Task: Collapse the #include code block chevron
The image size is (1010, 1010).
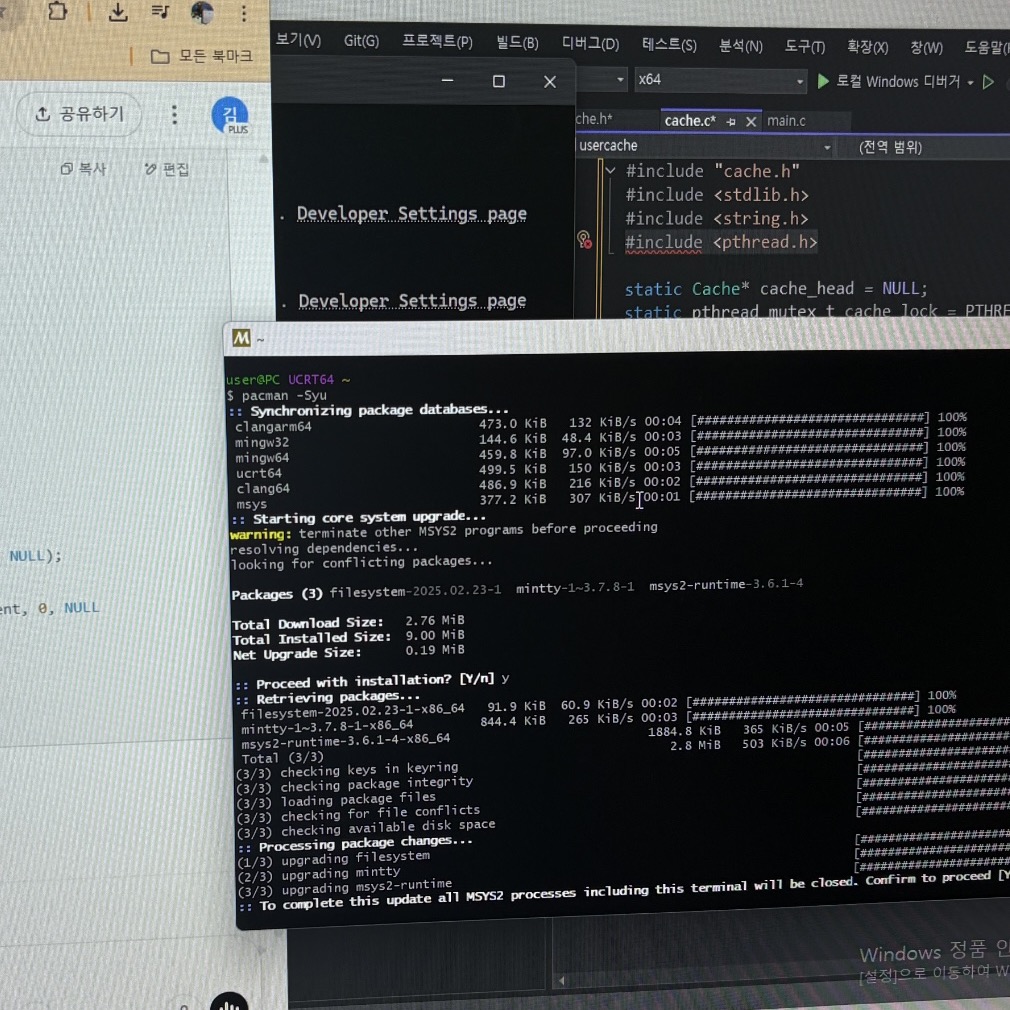Action: tap(610, 171)
